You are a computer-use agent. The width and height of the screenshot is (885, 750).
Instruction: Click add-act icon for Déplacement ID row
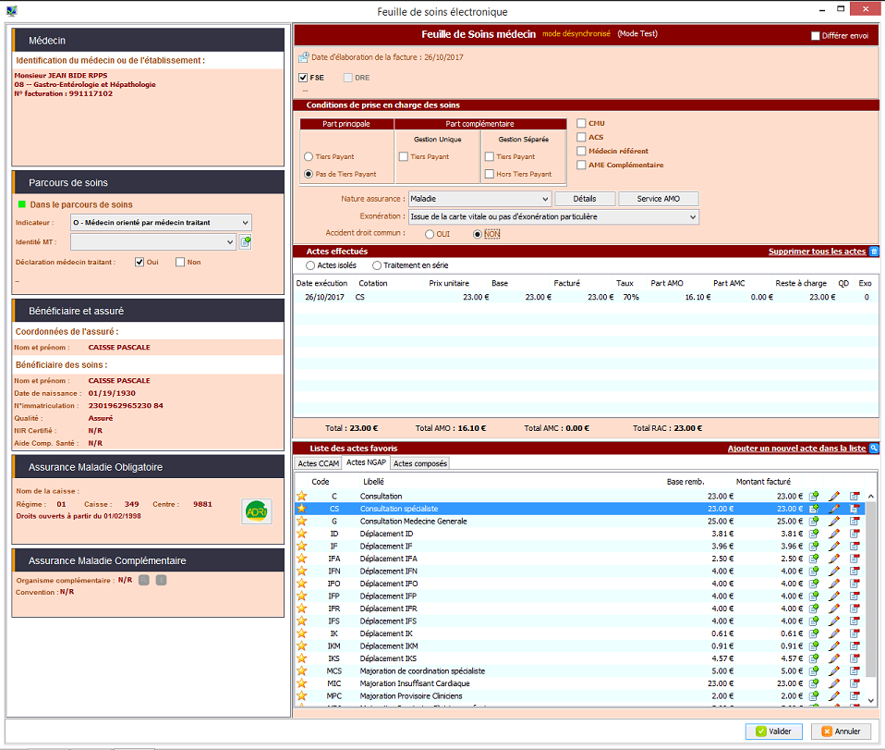pyautogui.click(x=814, y=534)
